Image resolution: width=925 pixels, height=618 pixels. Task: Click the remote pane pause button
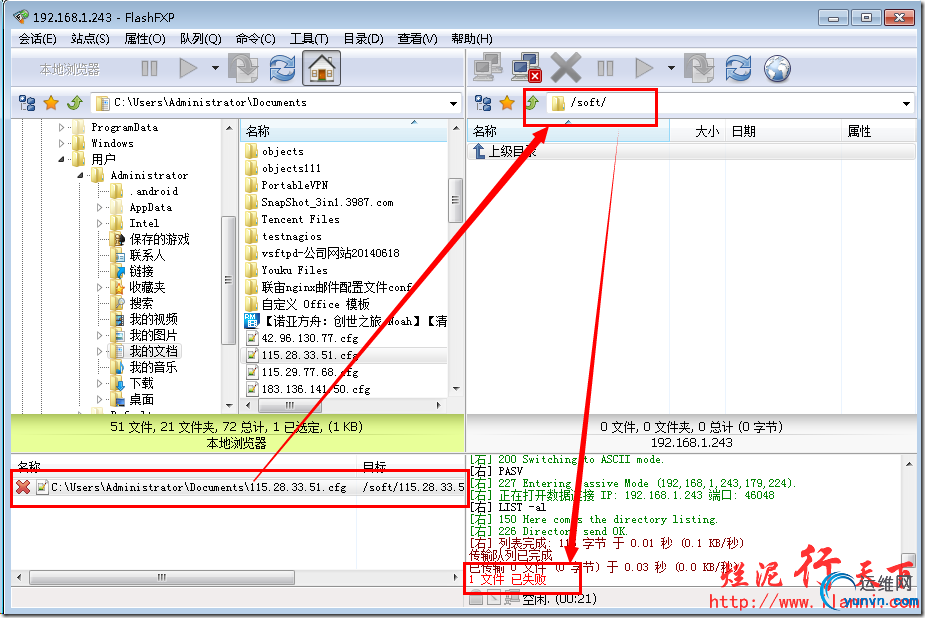(605, 69)
